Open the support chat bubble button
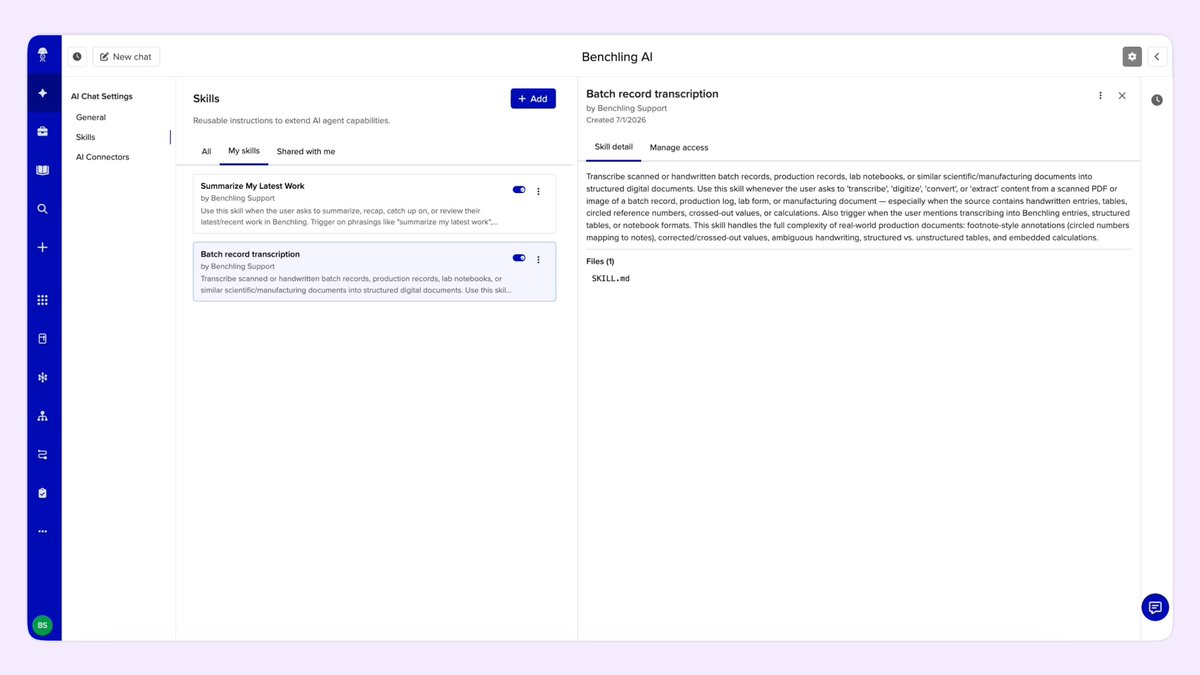The height and width of the screenshot is (675, 1200). 1155,607
